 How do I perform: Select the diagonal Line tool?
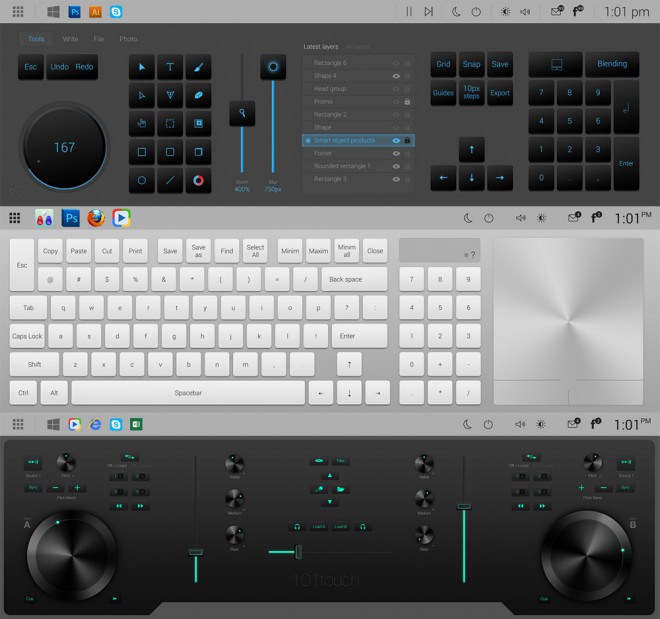pos(170,180)
